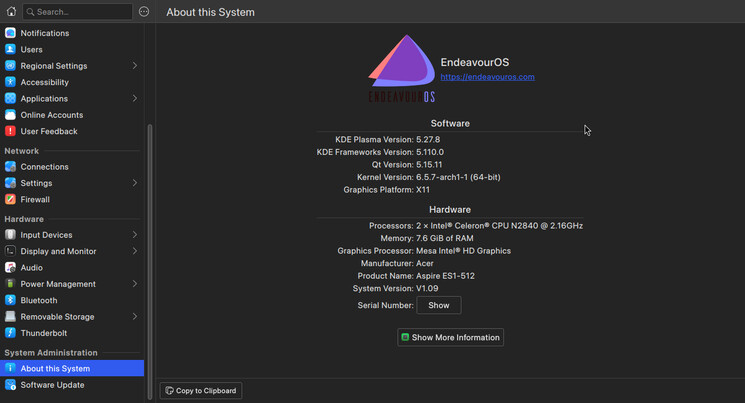Go to the Online Accounts page
This screenshot has width=745, height=403.
click(x=72, y=115)
